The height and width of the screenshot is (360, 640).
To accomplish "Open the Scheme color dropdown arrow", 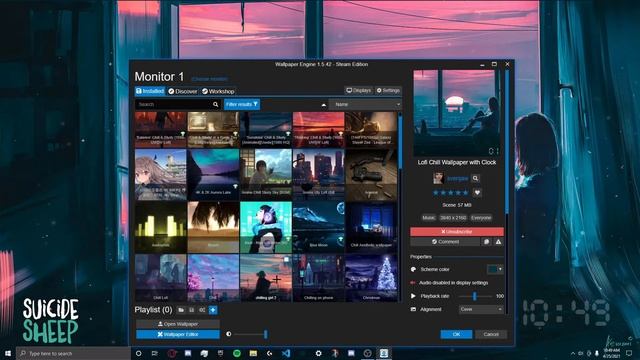I will 500,269.
